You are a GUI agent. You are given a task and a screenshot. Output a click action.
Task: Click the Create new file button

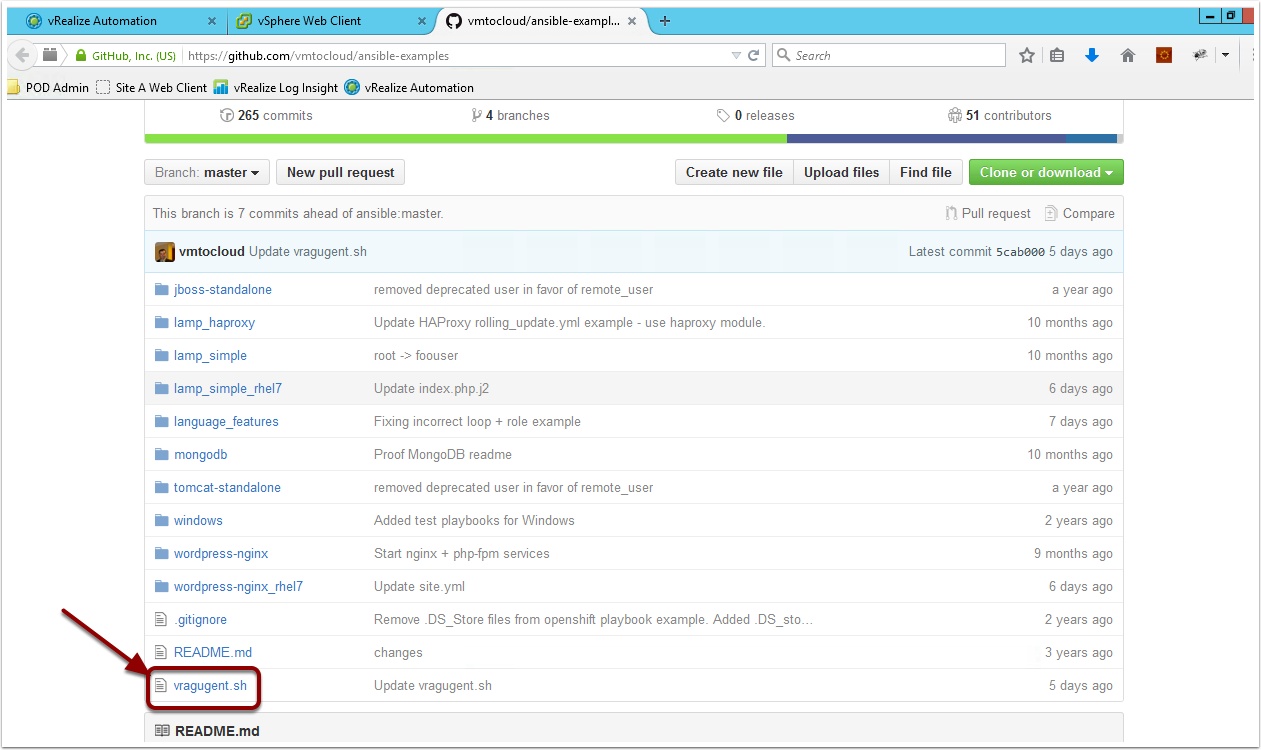click(x=734, y=173)
